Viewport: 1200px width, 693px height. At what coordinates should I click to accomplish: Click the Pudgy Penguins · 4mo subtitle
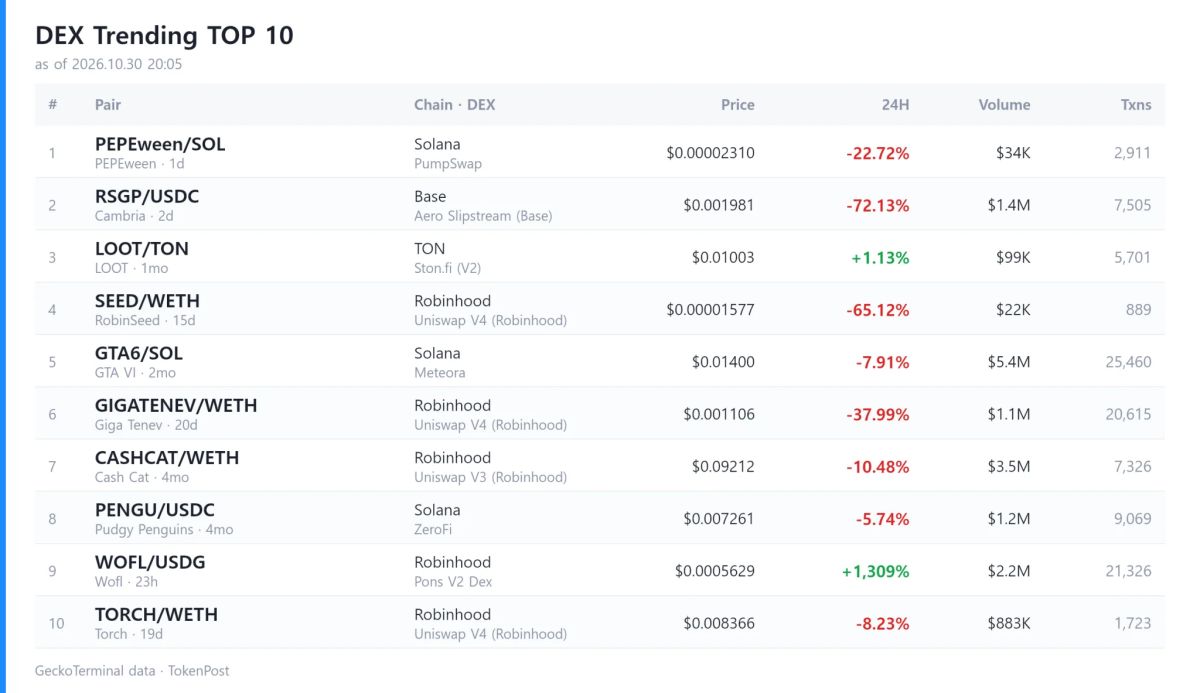(164, 529)
